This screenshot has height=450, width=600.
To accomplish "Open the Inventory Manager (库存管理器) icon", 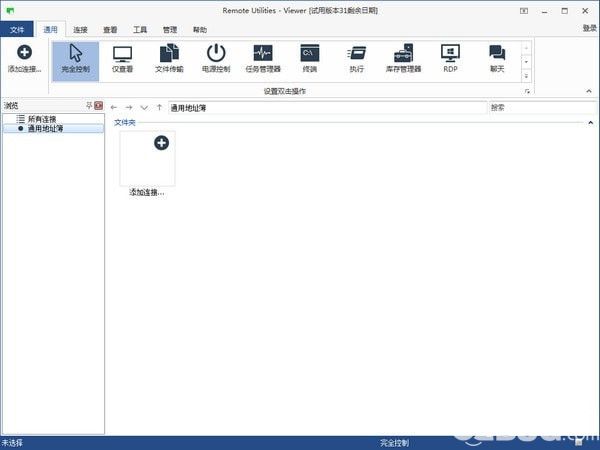I will (403, 59).
